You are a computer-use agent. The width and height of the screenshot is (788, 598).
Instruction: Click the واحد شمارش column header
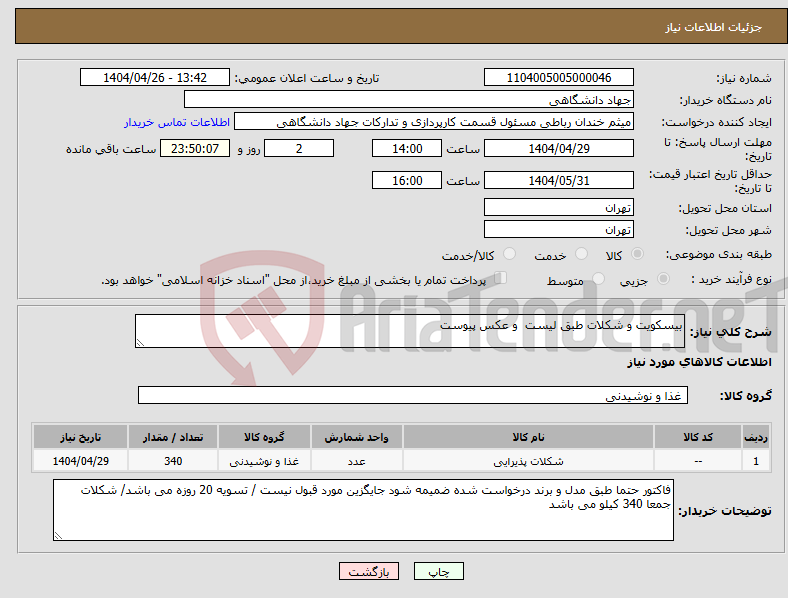click(x=357, y=437)
